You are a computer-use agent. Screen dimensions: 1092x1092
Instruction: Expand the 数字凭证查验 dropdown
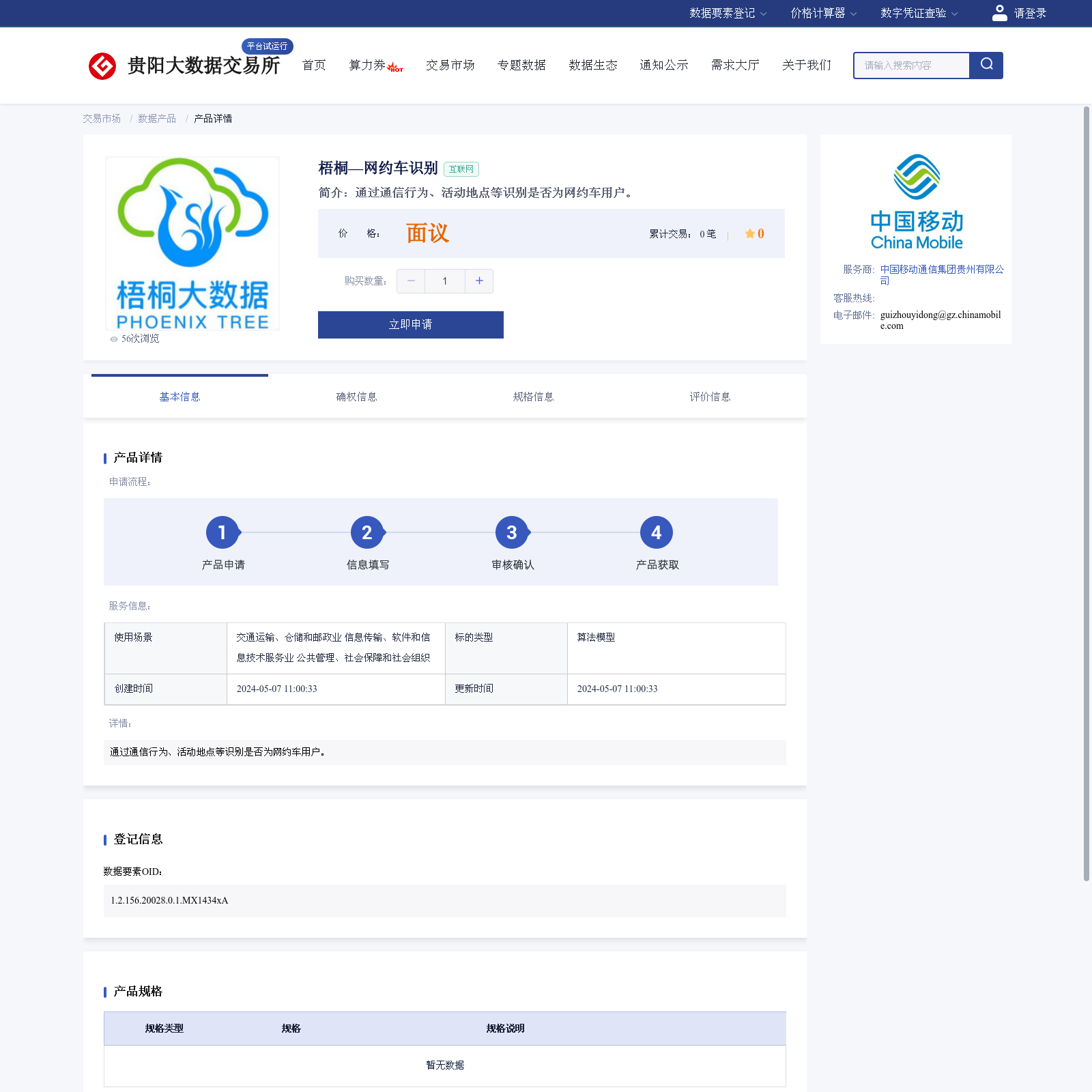click(919, 13)
